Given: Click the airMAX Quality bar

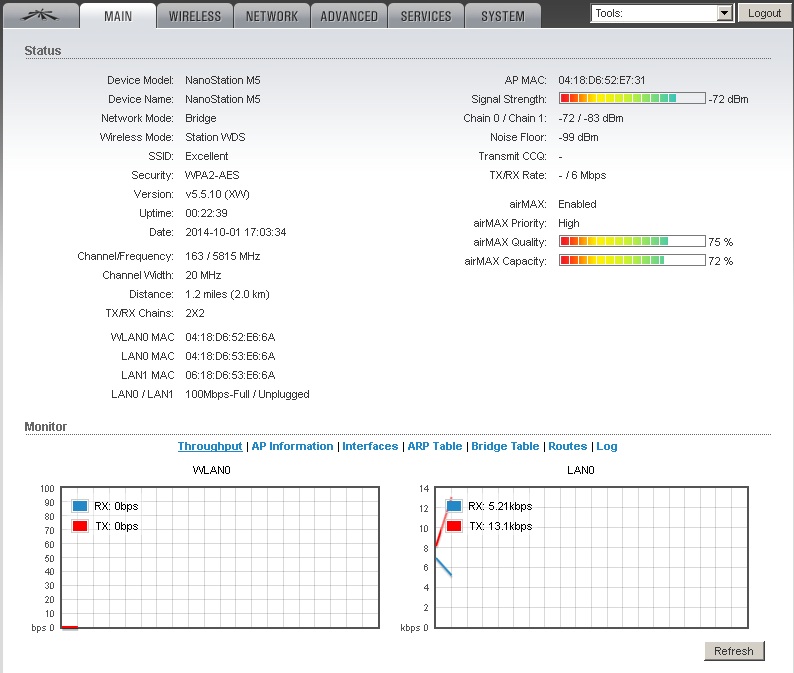Looking at the screenshot, I should [632, 241].
